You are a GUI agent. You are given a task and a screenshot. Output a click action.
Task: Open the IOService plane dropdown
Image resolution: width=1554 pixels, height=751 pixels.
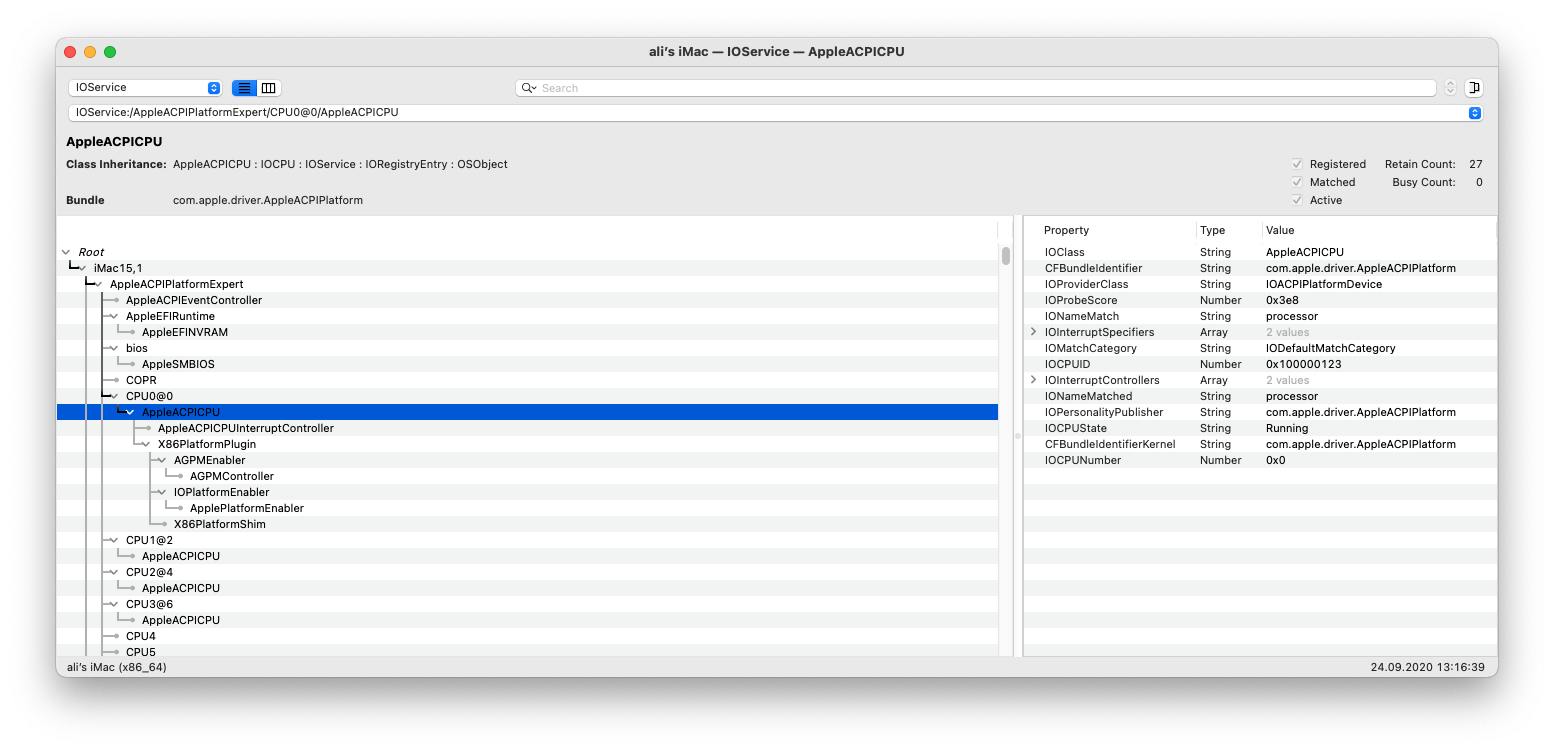pyautogui.click(x=145, y=88)
